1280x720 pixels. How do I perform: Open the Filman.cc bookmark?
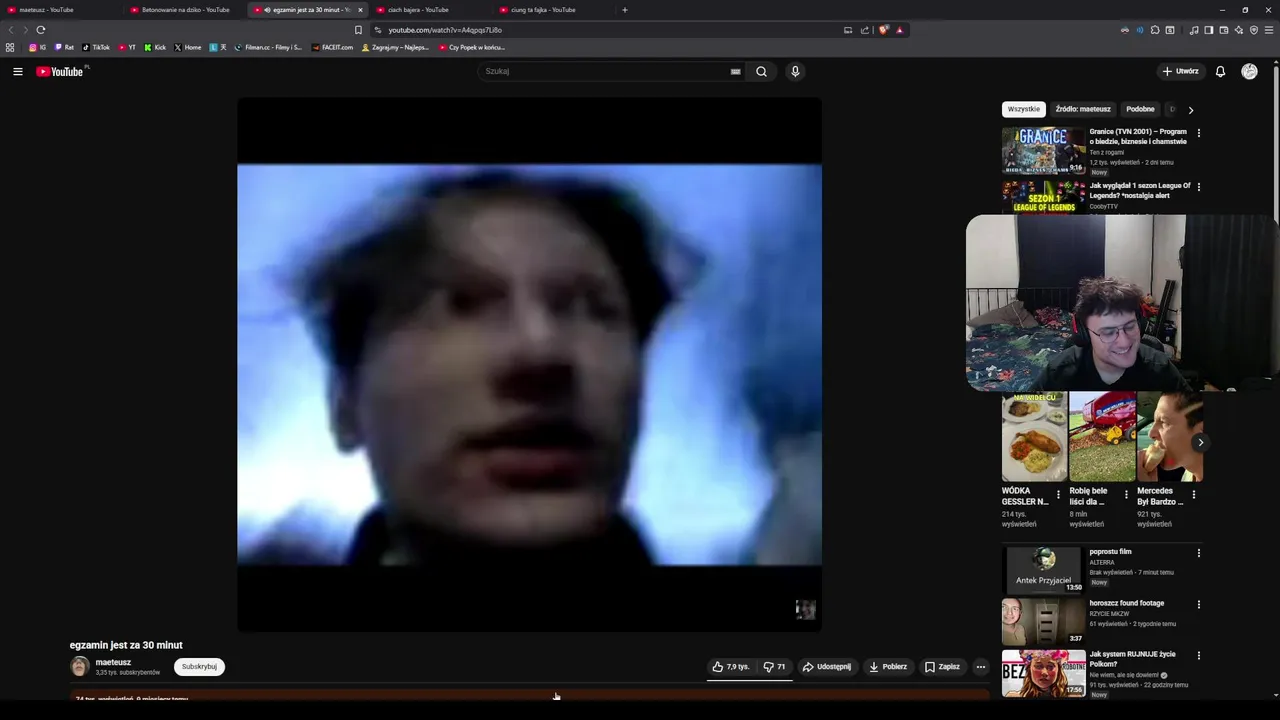click(x=268, y=47)
